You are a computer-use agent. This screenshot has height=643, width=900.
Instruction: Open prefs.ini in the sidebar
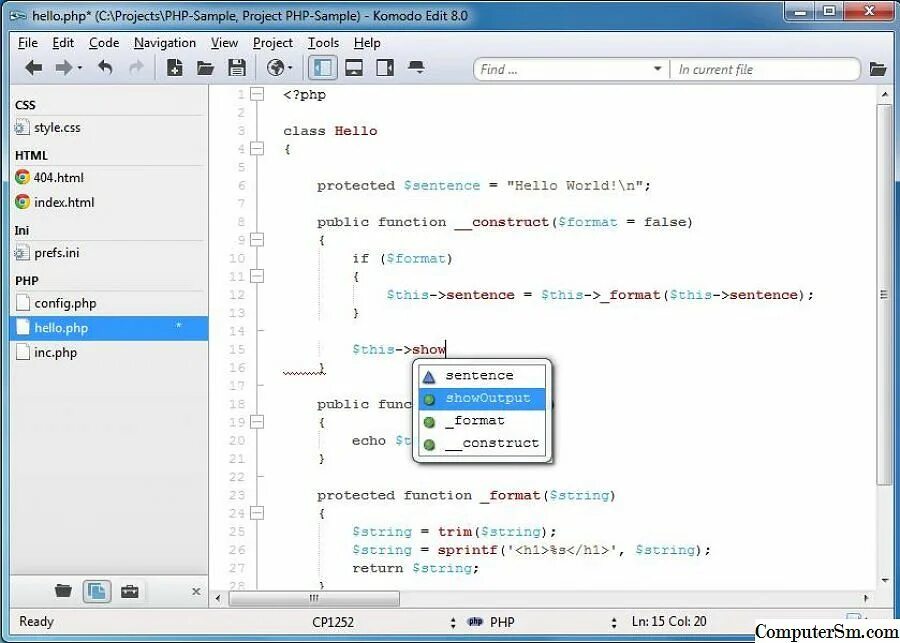click(x=109, y=253)
